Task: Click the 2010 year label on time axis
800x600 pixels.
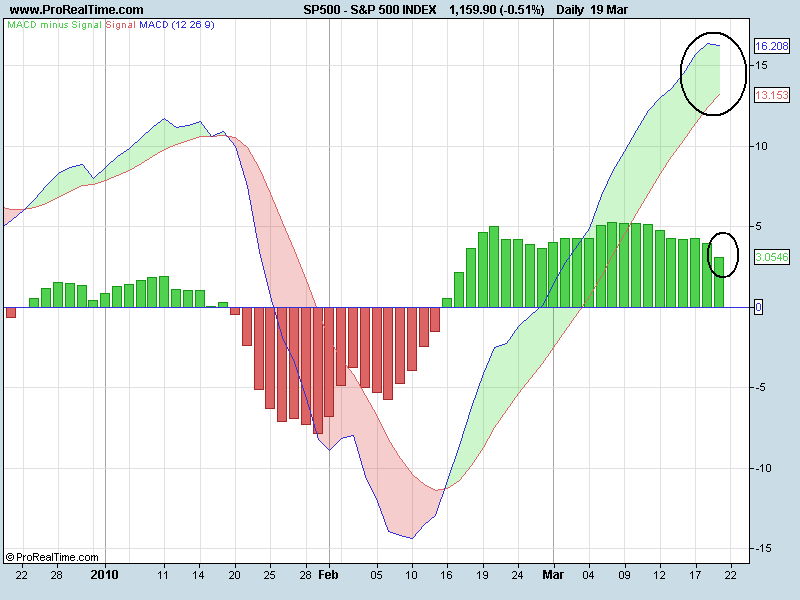Action: [104, 575]
